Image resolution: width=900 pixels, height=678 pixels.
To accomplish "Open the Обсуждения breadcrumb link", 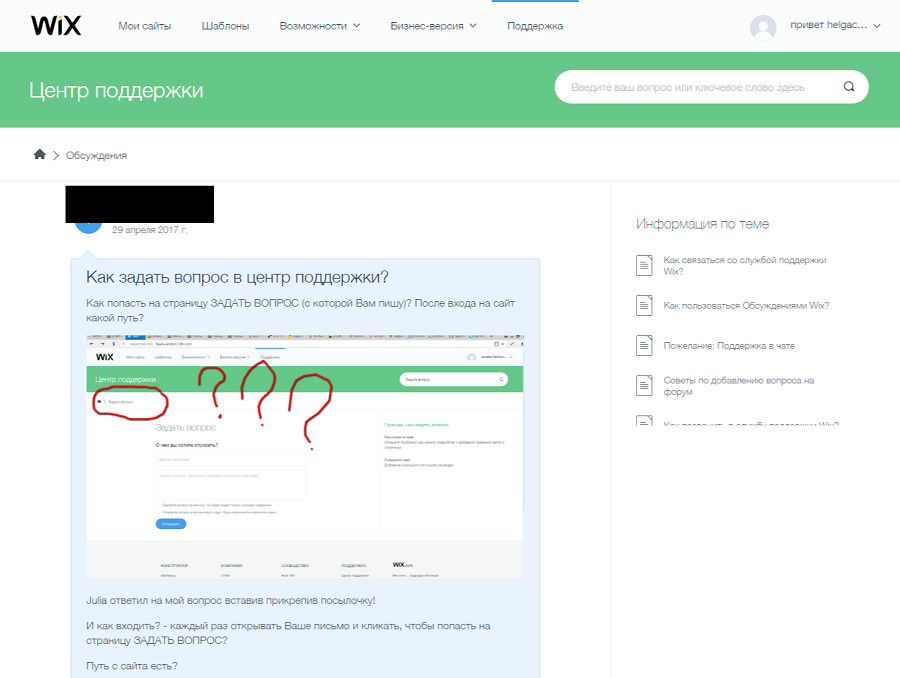I will tap(96, 155).
